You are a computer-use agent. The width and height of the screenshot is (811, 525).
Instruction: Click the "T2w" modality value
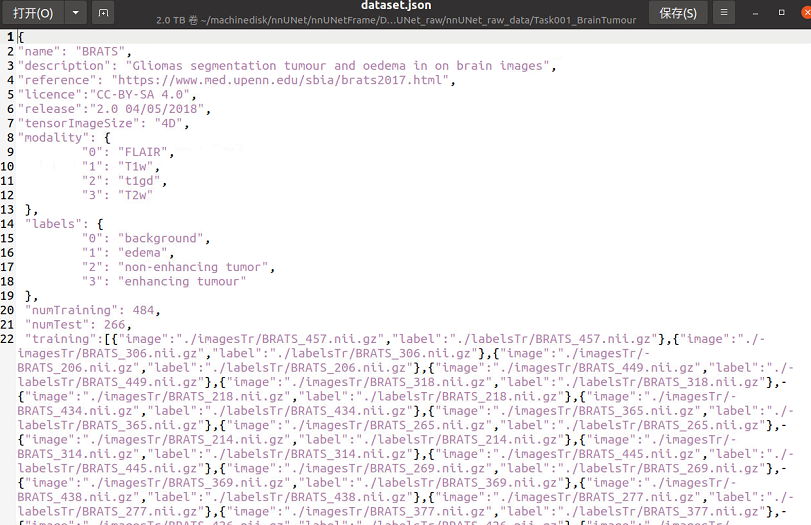pyautogui.click(x=136, y=196)
